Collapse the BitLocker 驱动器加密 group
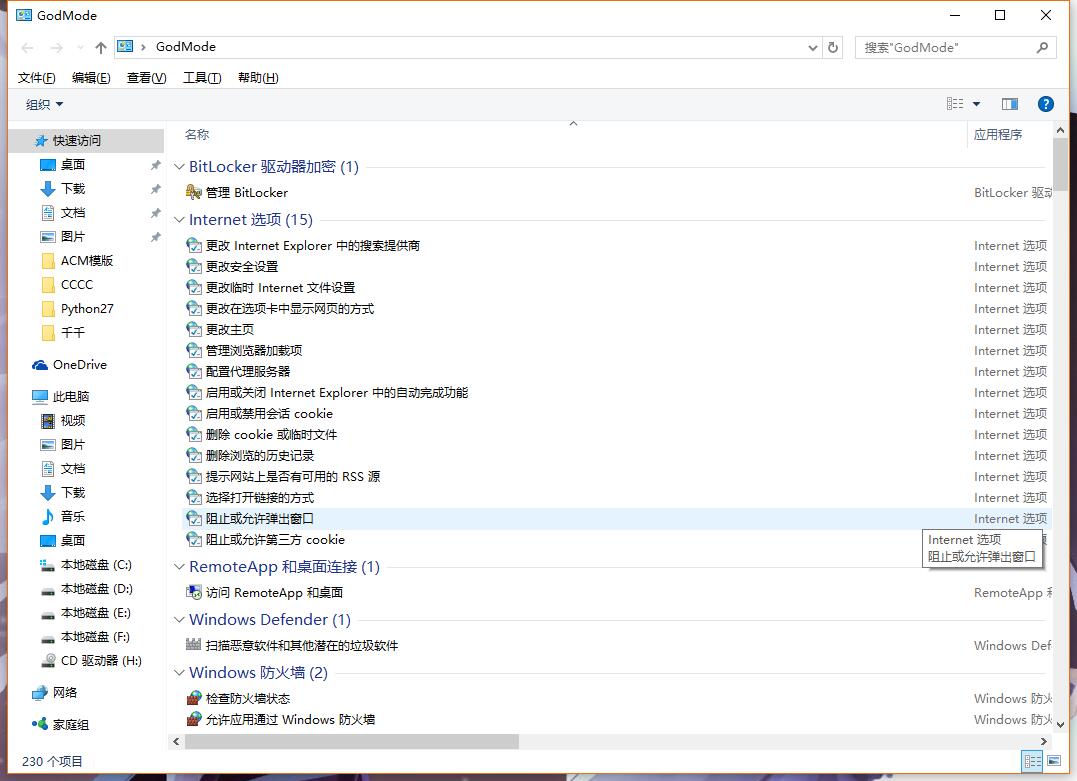The width and height of the screenshot is (1077, 781). click(x=179, y=167)
